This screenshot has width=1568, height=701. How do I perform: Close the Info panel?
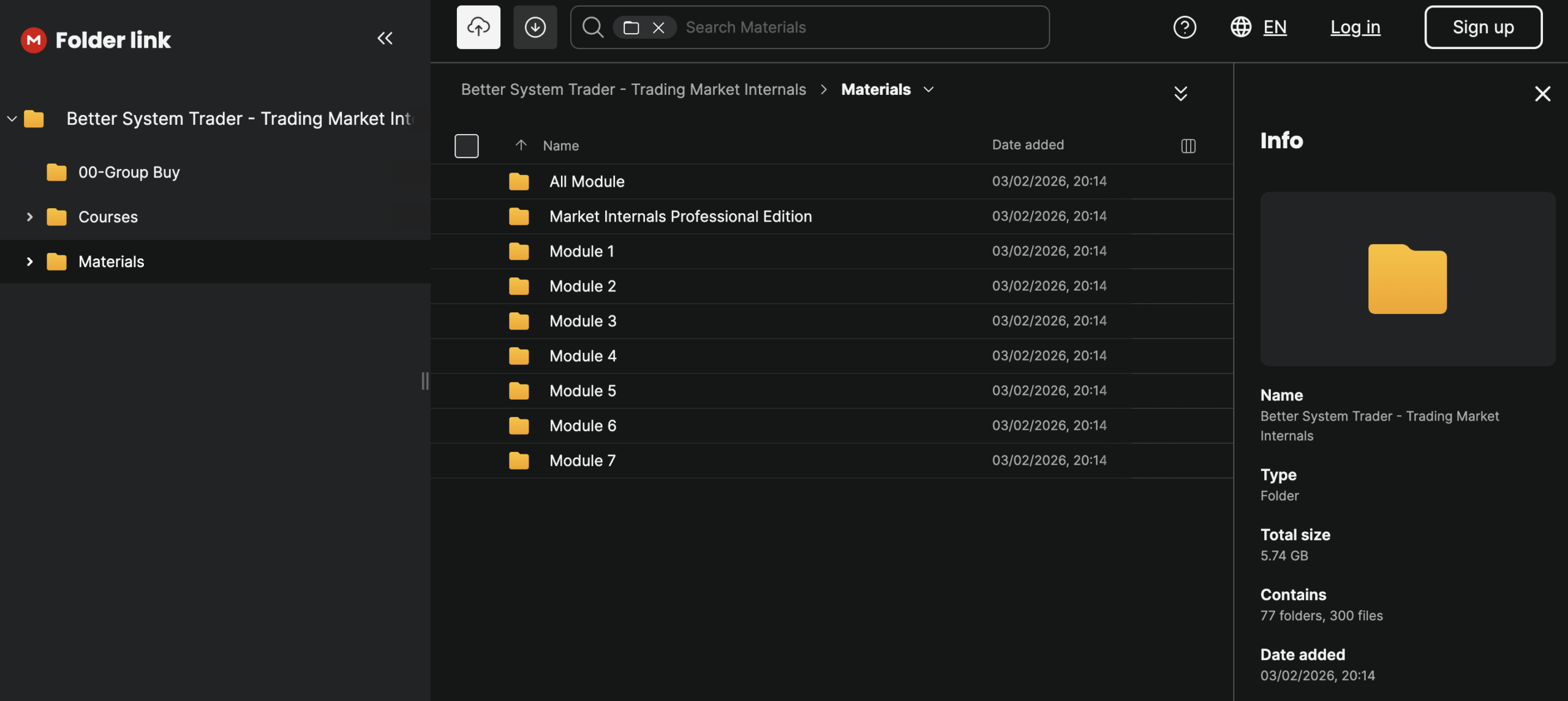pyautogui.click(x=1542, y=94)
